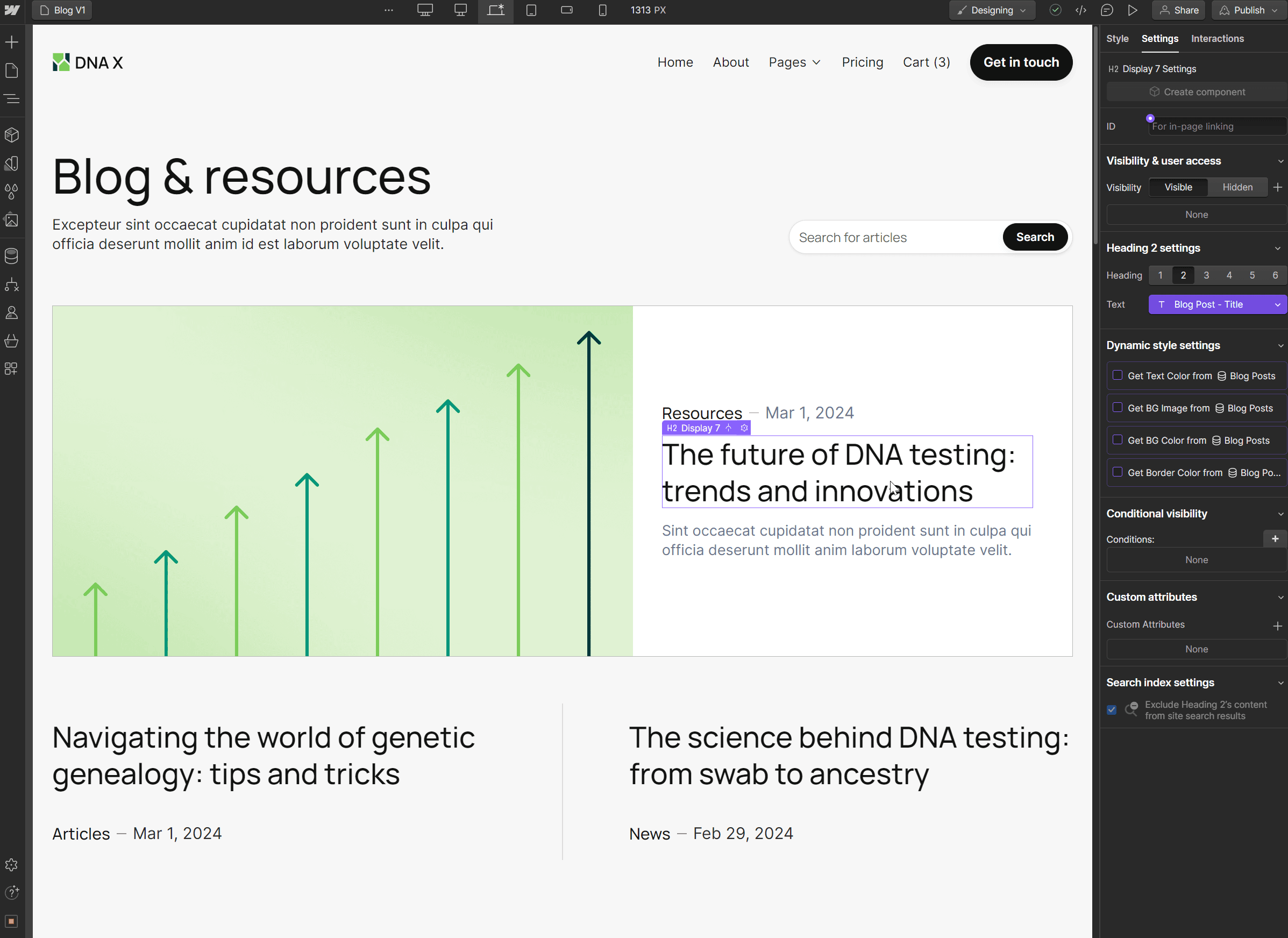This screenshot has width=1288, height=938.
Task: Open the Apps grid panel
Action: pyautogui.click(x=12, y=369)
